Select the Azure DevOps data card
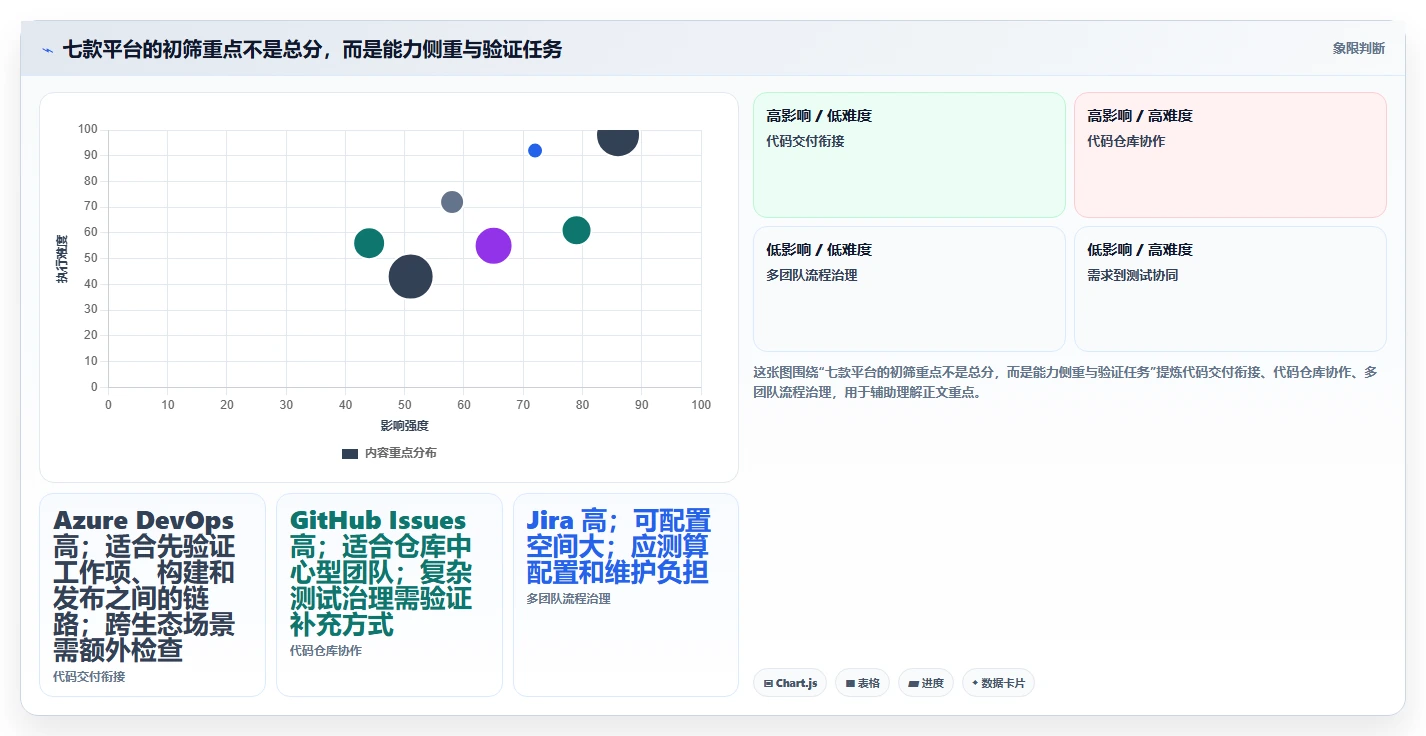Screen dimensions: 1426x736 coord(152,595)
